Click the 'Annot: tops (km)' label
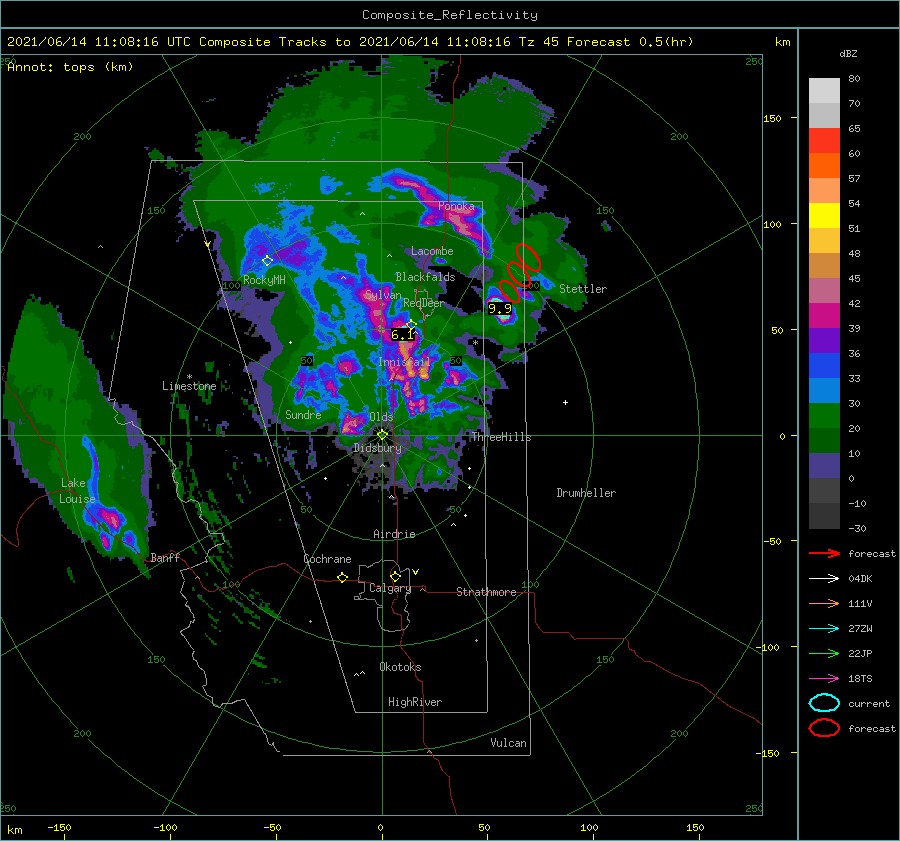Viewport: 900px width, 841px height. pyautogui.click(x=70, y=67)
